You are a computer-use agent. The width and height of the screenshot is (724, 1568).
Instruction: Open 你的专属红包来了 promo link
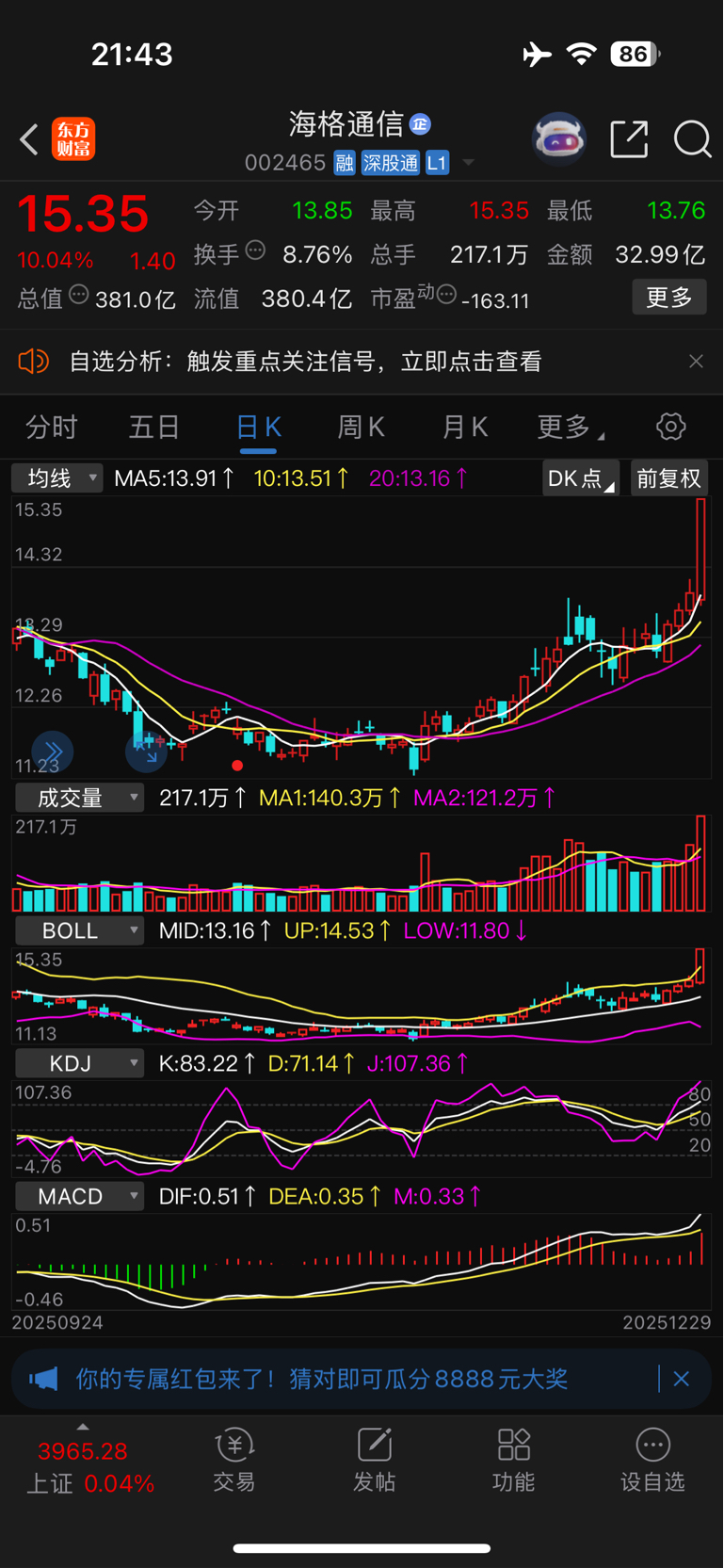point(321,1380)
